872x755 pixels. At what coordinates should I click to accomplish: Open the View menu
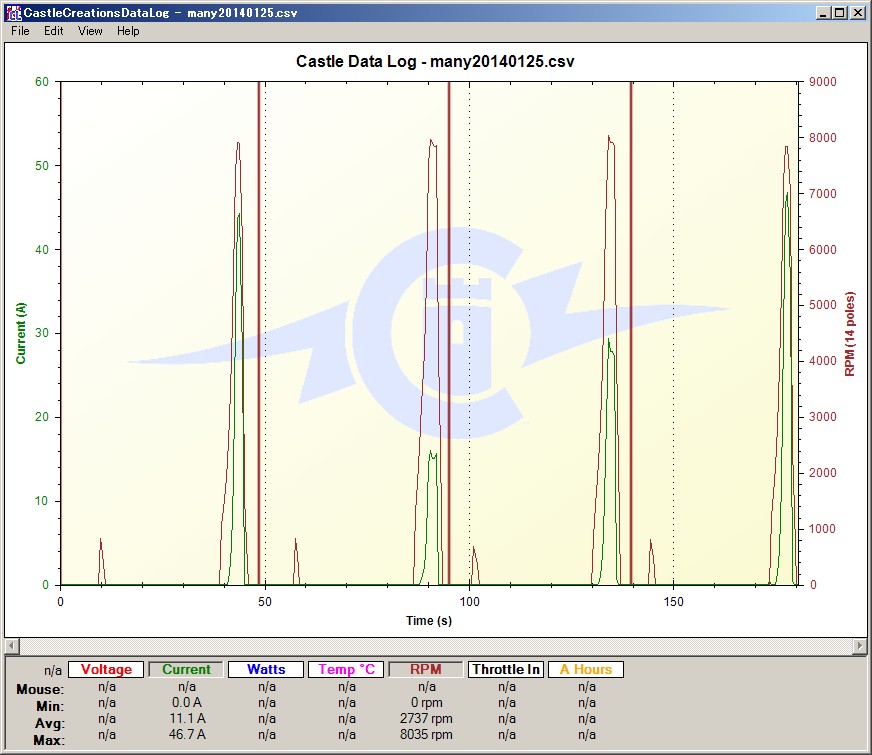(90, 31)
